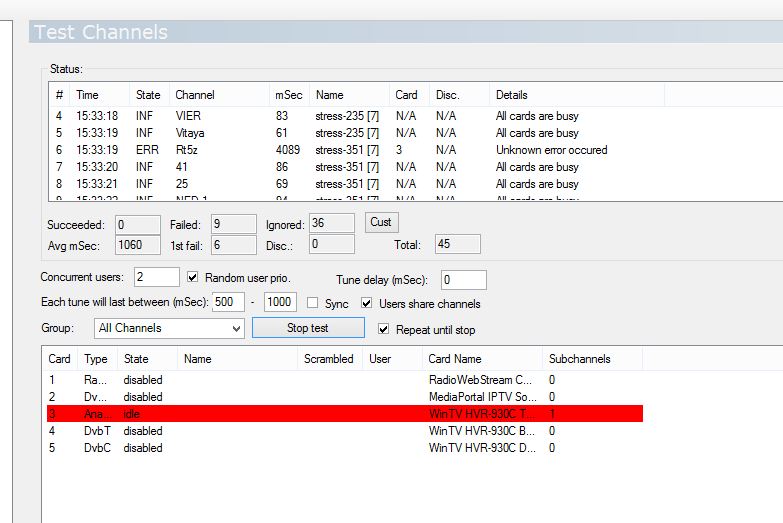
Task: Click the 1st fail value field
Action: tap(234, 245)
